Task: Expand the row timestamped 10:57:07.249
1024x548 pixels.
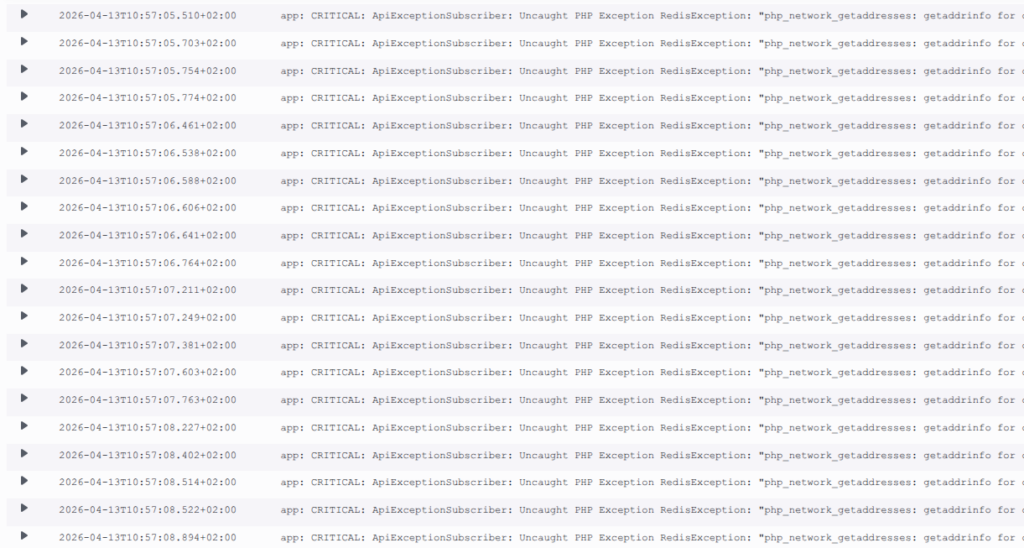Action: [x=24, y=315]
